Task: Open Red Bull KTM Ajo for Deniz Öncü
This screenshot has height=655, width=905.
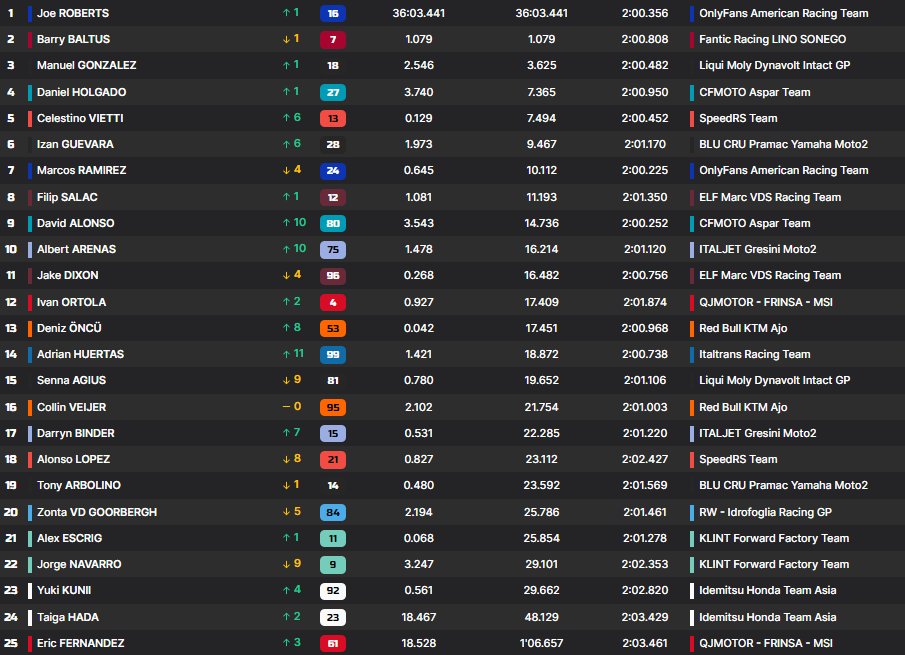Action: tap(743, 328)
